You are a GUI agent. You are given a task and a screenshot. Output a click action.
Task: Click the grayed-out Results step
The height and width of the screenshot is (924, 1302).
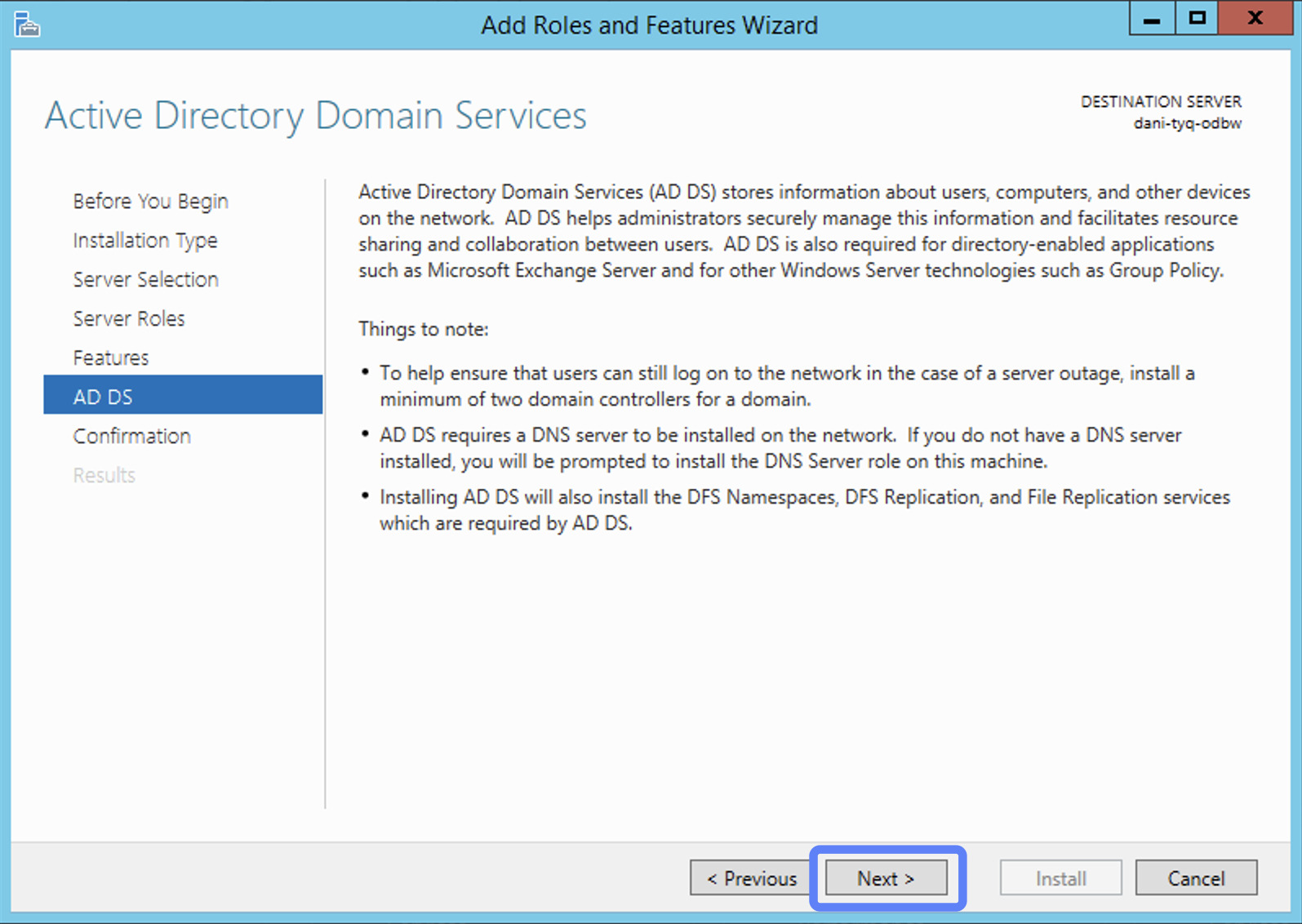tap(104, 475)
